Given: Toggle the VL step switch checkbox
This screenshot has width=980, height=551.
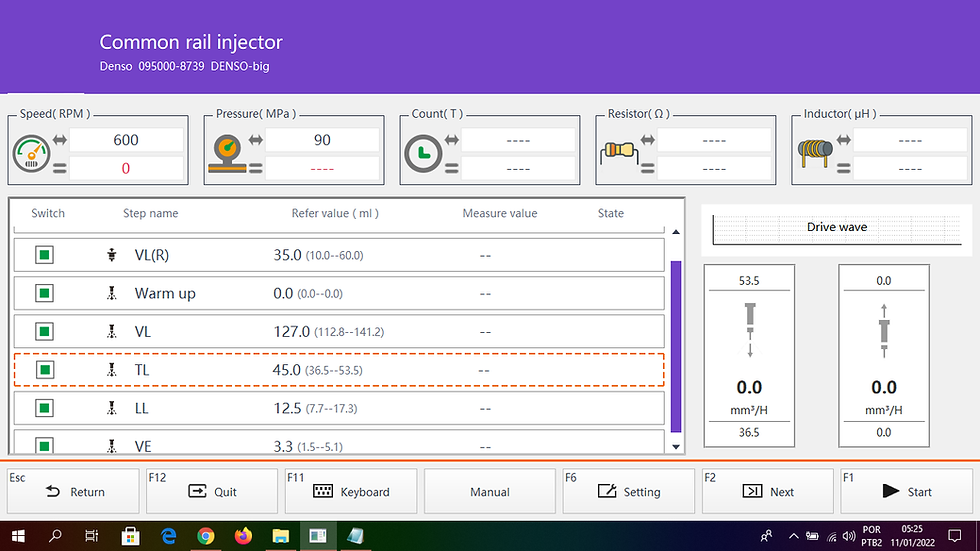Looking at the screenshot, I should 44,332.
